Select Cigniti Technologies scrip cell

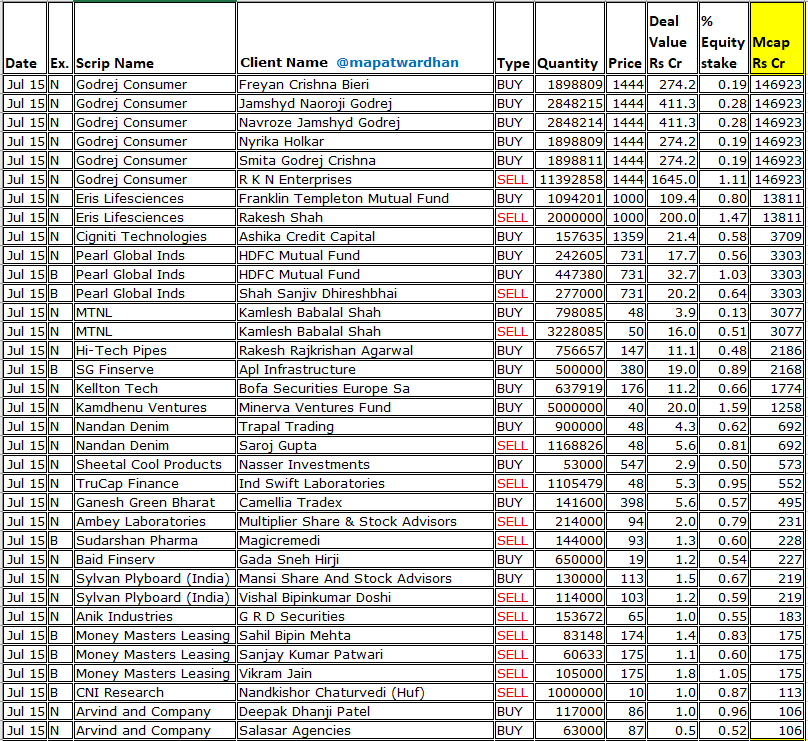155,237
